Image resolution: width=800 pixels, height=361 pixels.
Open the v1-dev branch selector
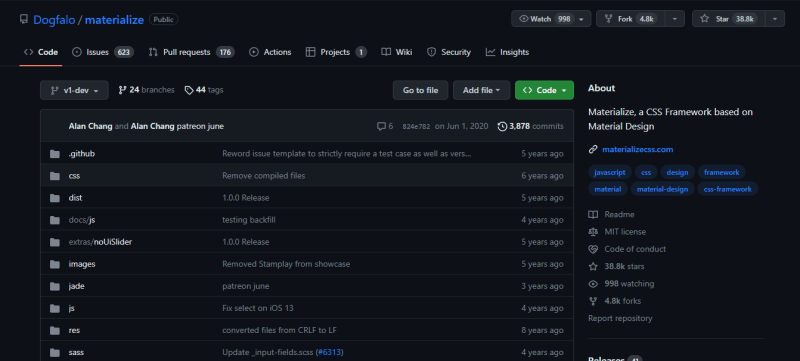coord(74,90)
